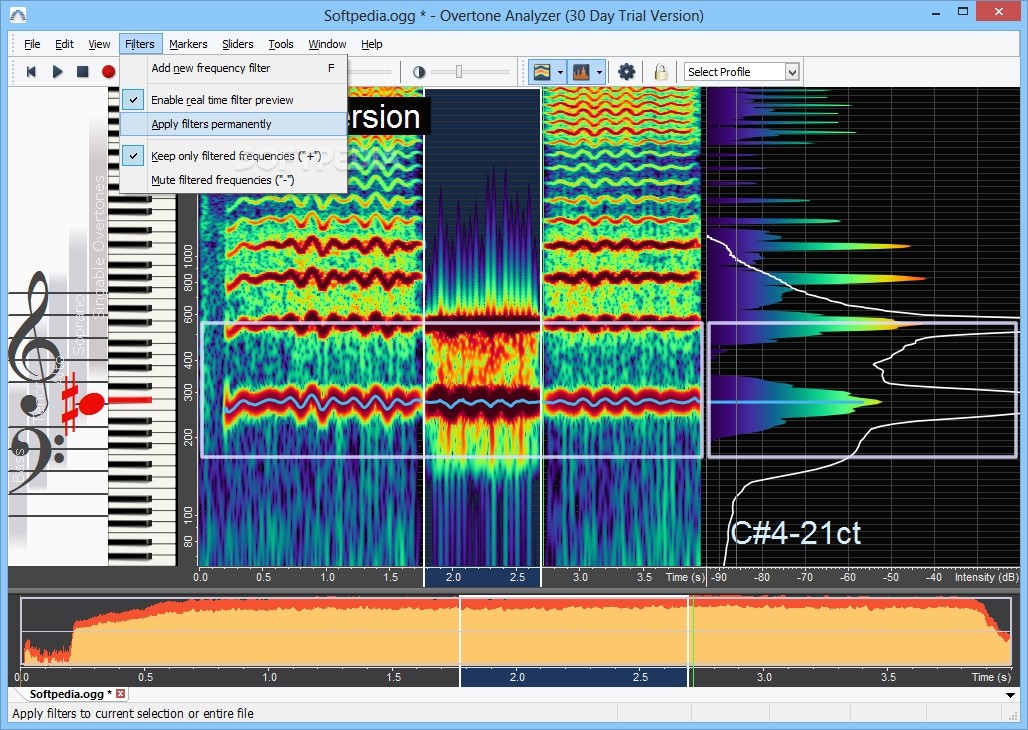Select Apply filters permanently
1028x730 pixels.
[233, 124]
